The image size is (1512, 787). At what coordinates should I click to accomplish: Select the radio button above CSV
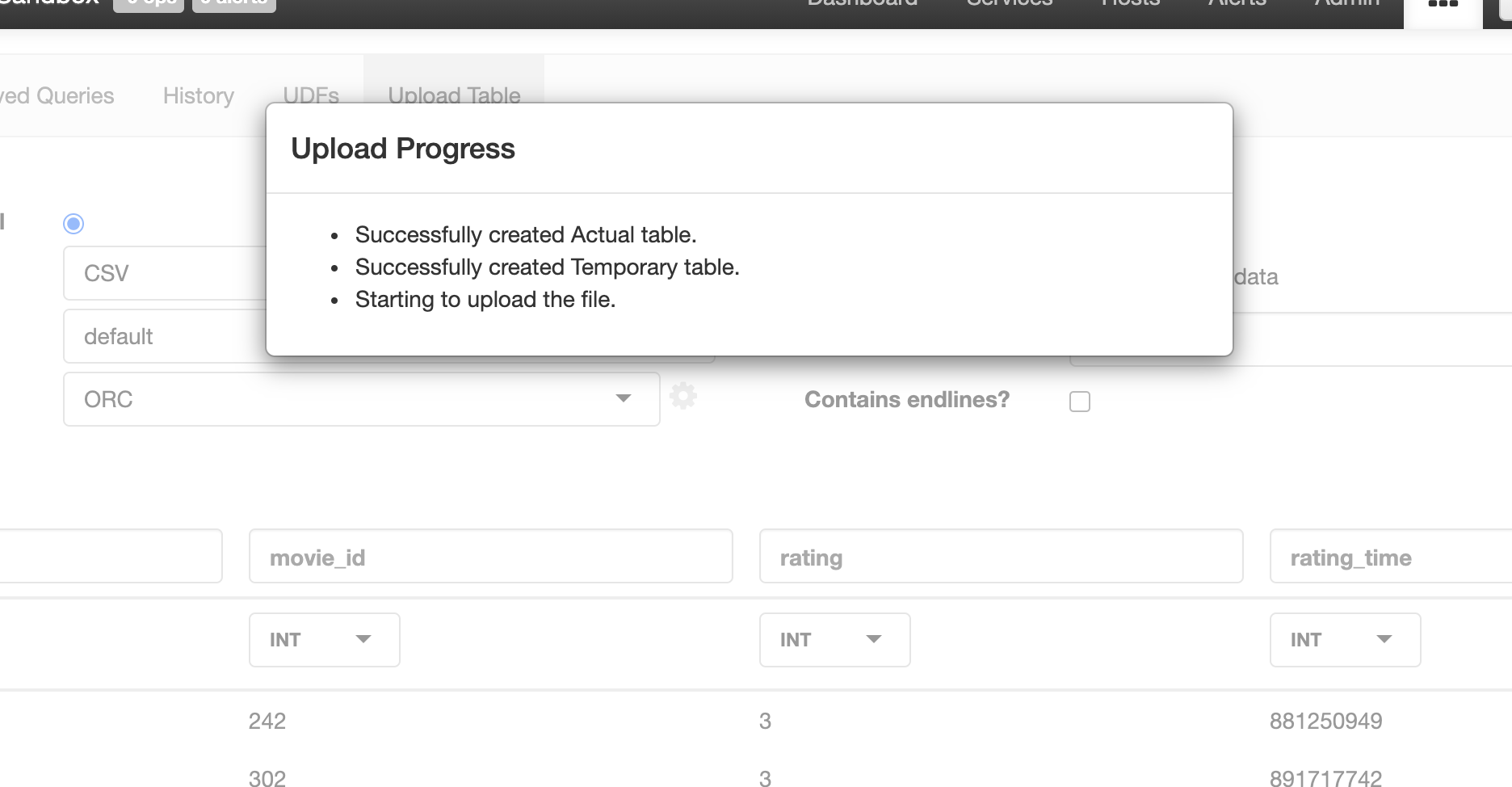73,224
